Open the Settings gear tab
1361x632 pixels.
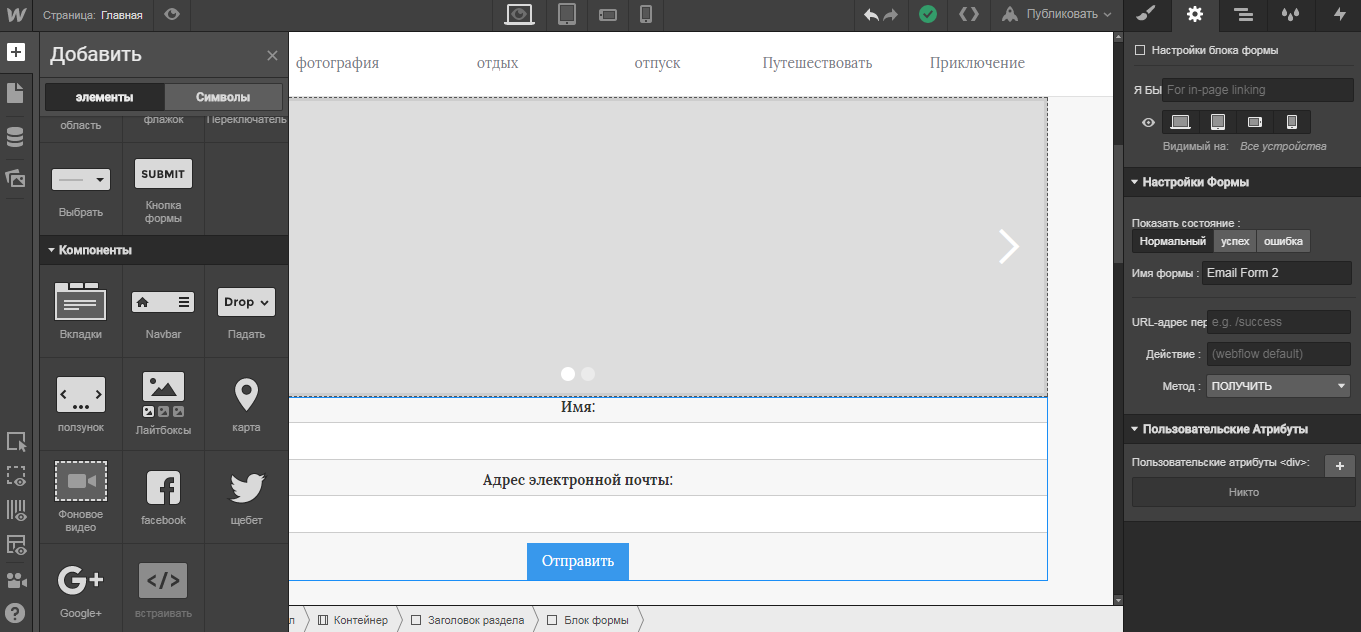tap(1194, 14)
